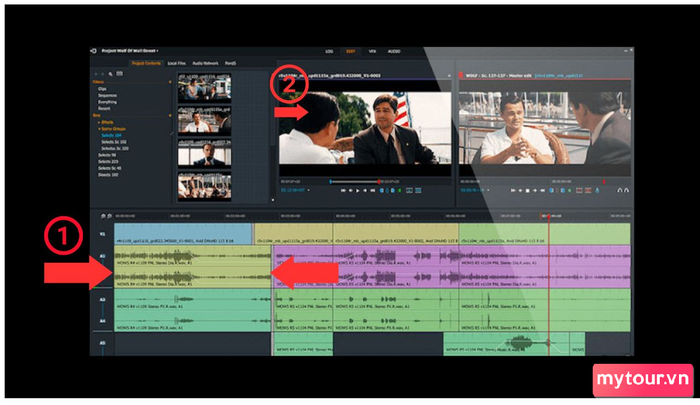Select the Everything filter
This screenshot has height=405, width=700.
(108, 102)
